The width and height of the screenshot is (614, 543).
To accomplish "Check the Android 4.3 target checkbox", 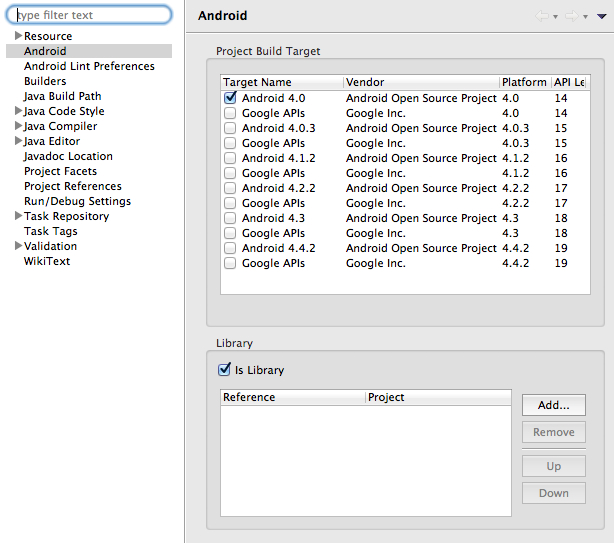I will click(230, 218).
